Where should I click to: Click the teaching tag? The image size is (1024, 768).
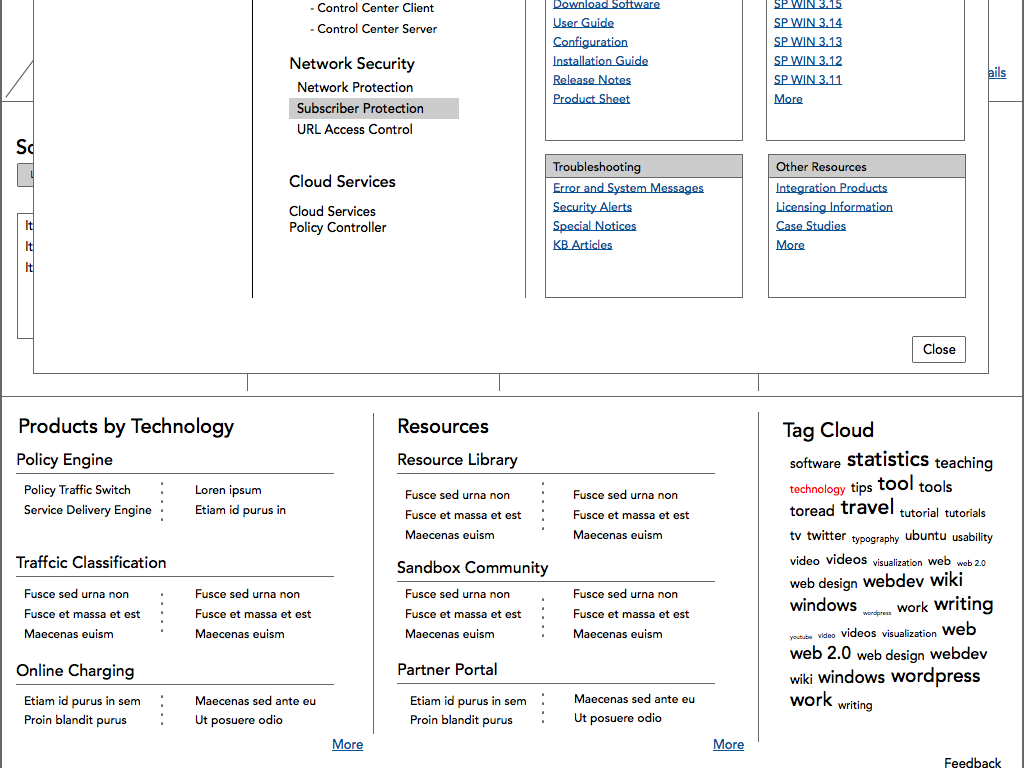tap(963, 463)
